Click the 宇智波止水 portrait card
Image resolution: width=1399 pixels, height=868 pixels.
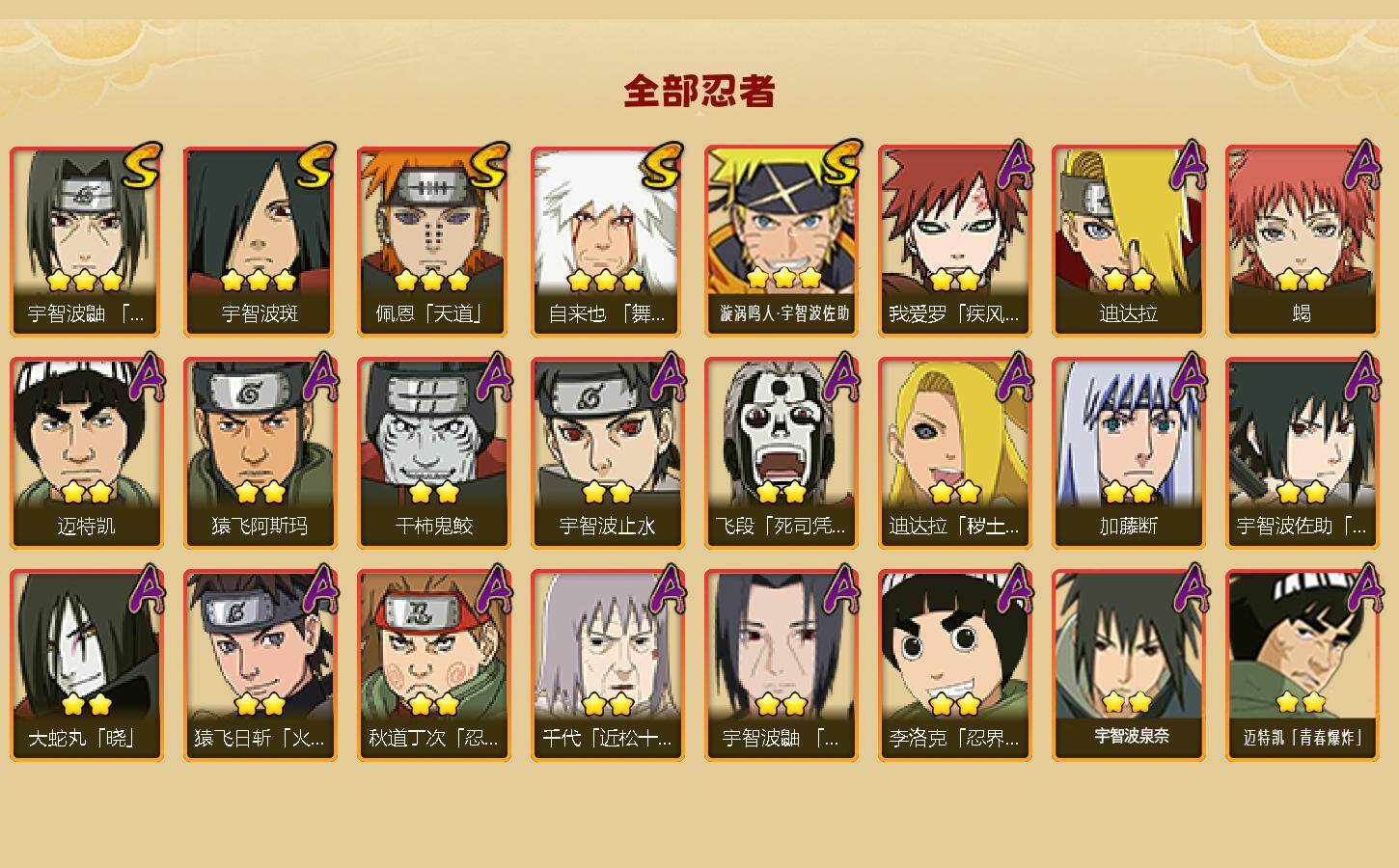click(x=607, y=453)
